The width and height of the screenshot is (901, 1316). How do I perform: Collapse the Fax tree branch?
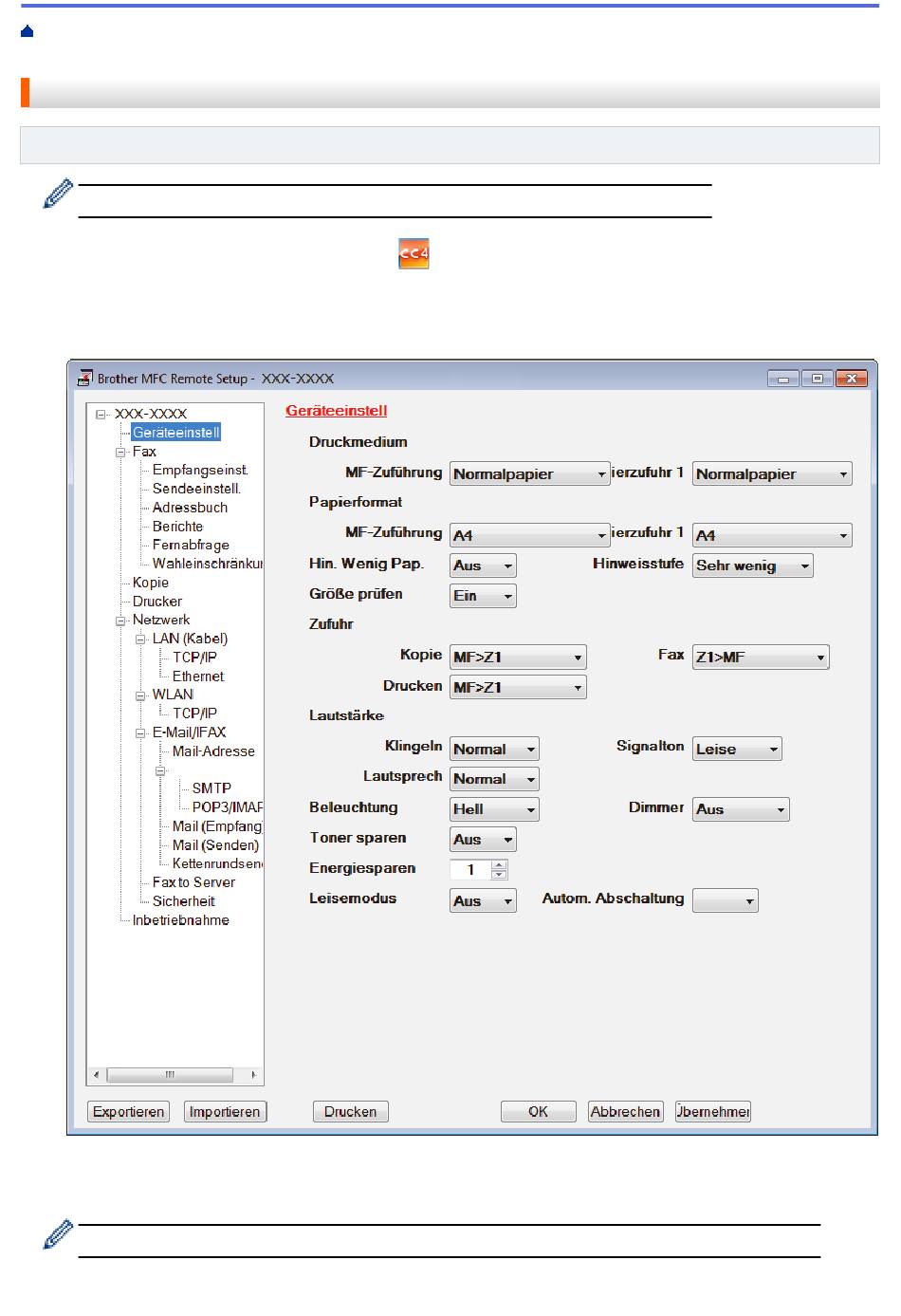(121, 452)
